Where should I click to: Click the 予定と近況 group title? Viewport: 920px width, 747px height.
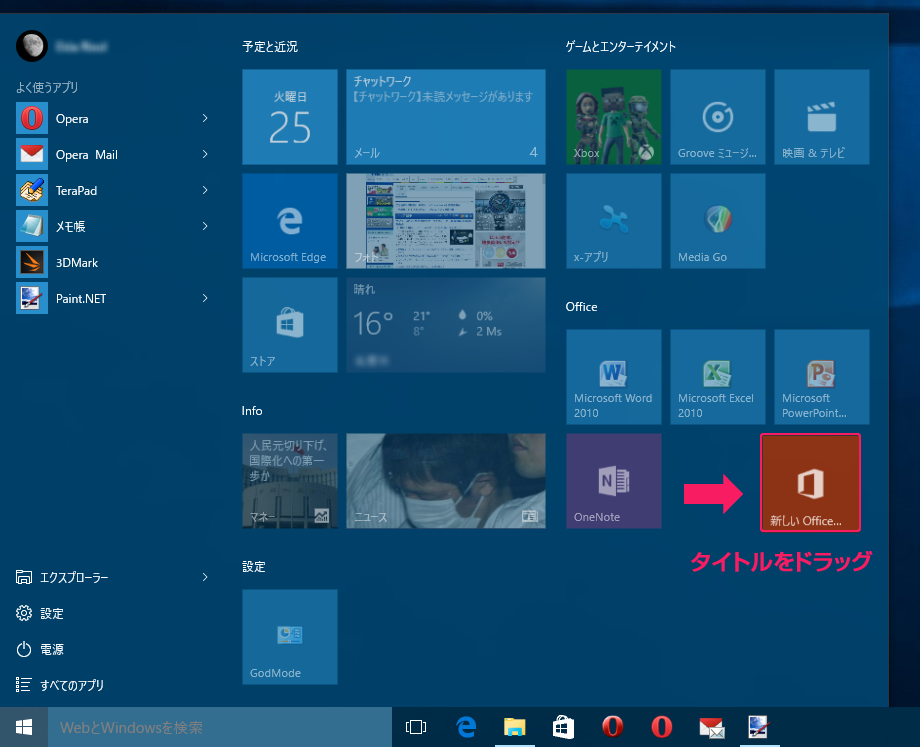[x=270, y=46]
